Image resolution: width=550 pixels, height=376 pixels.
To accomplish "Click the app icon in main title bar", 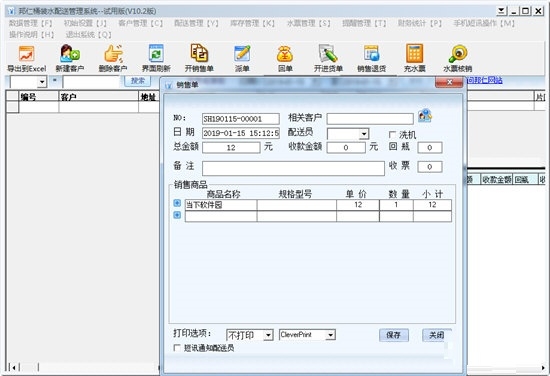I will click(12, 11).
